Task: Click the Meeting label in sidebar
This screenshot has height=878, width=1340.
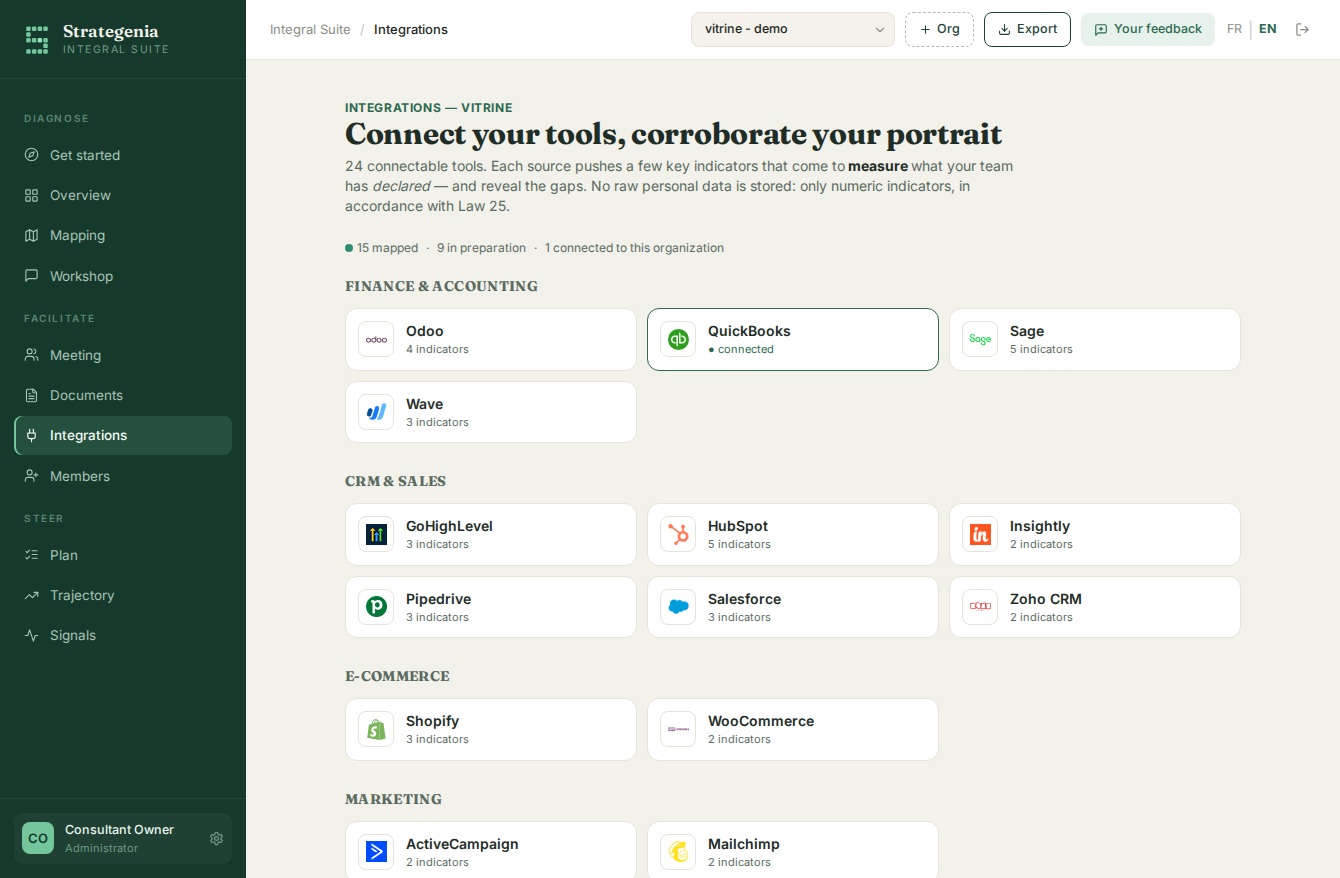Action: click(75, 355)
